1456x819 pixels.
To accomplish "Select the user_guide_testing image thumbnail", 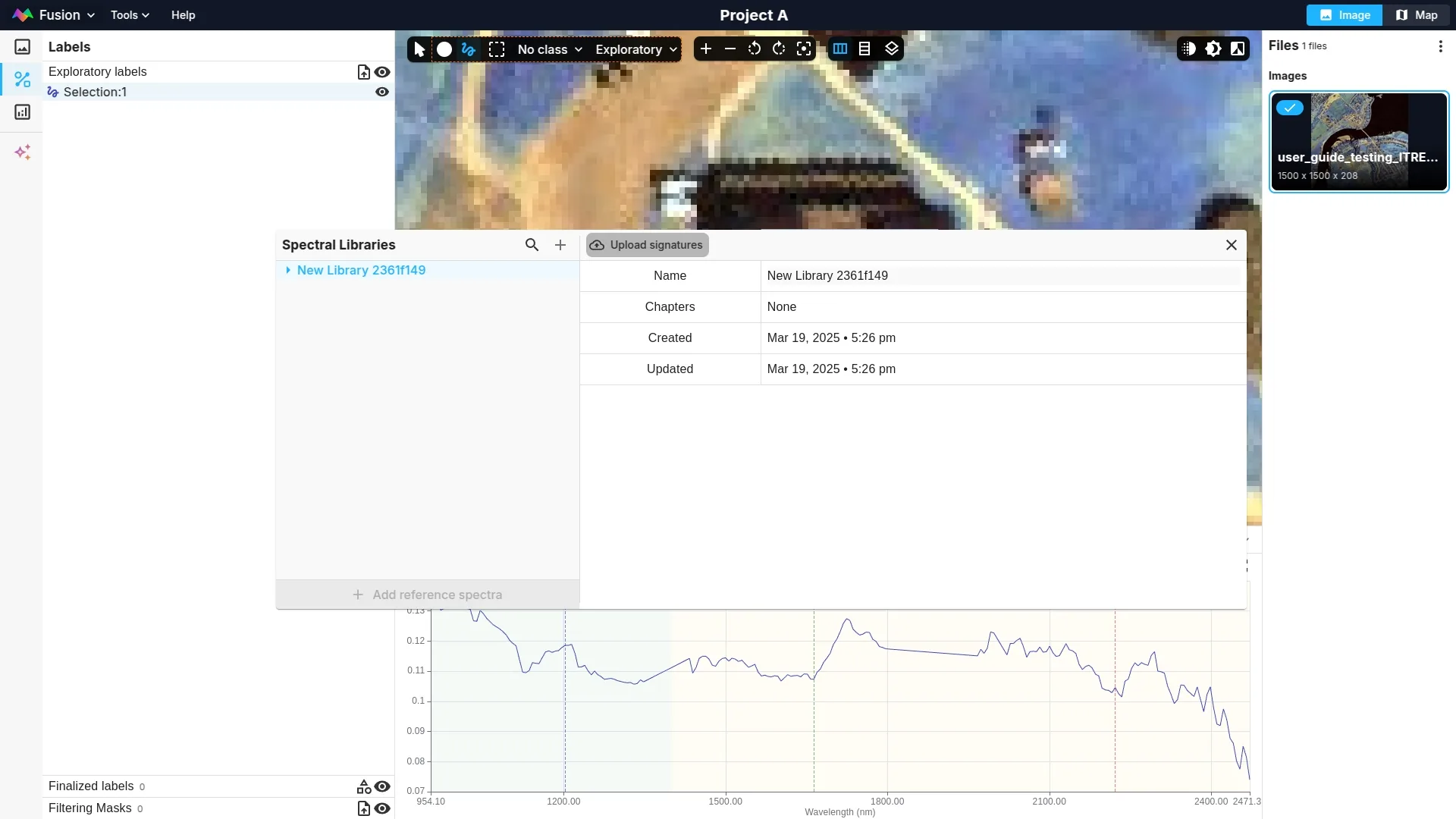I will [1359, 142].
